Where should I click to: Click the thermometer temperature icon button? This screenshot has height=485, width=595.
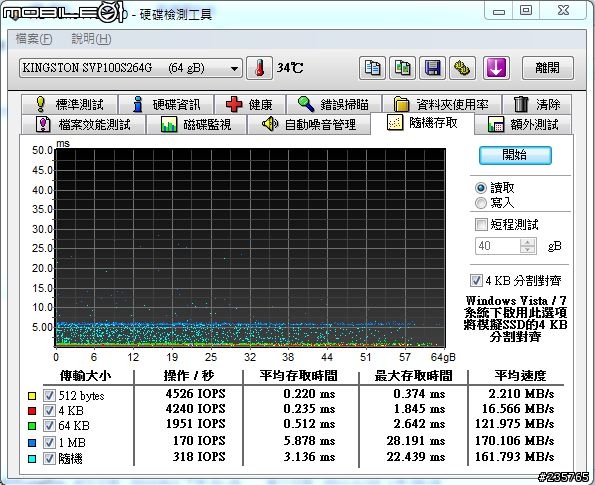(x=259, y=68)
